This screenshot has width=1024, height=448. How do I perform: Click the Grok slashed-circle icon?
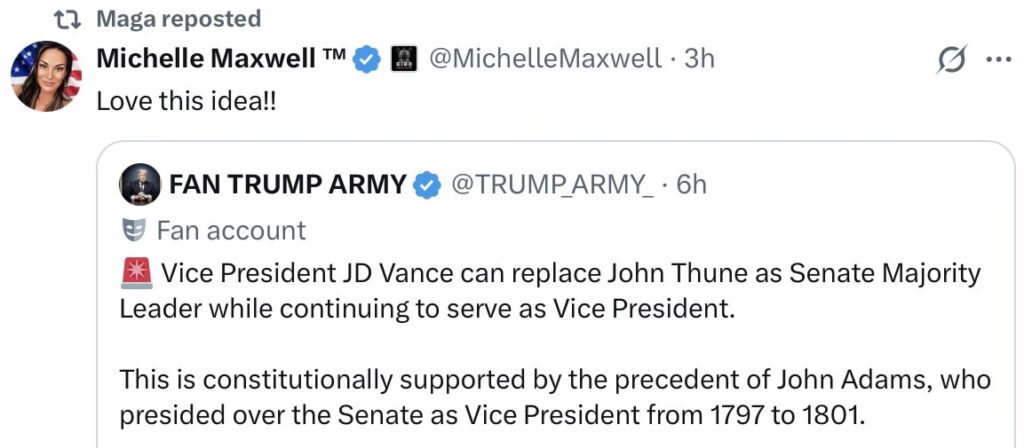(x=949, y=60)
